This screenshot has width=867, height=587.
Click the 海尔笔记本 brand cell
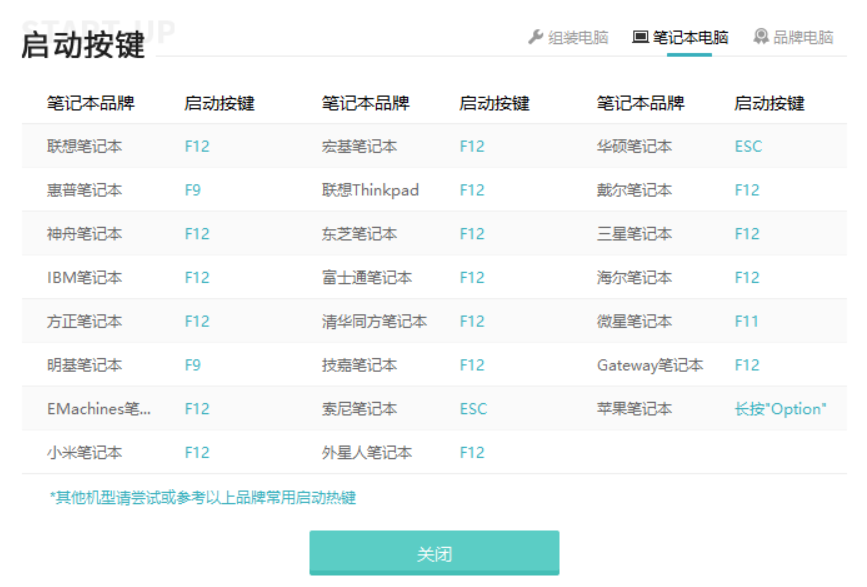coord(634,277)
